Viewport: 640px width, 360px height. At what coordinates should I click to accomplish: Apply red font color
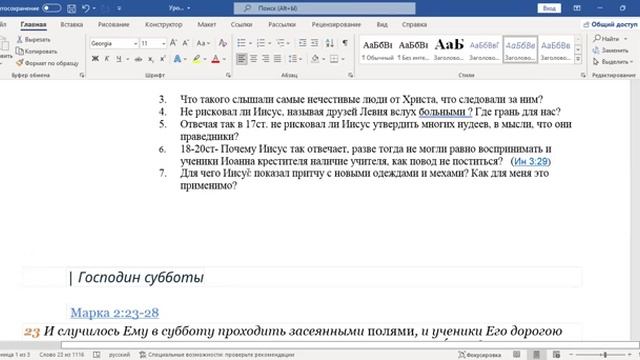click(216, 59)
